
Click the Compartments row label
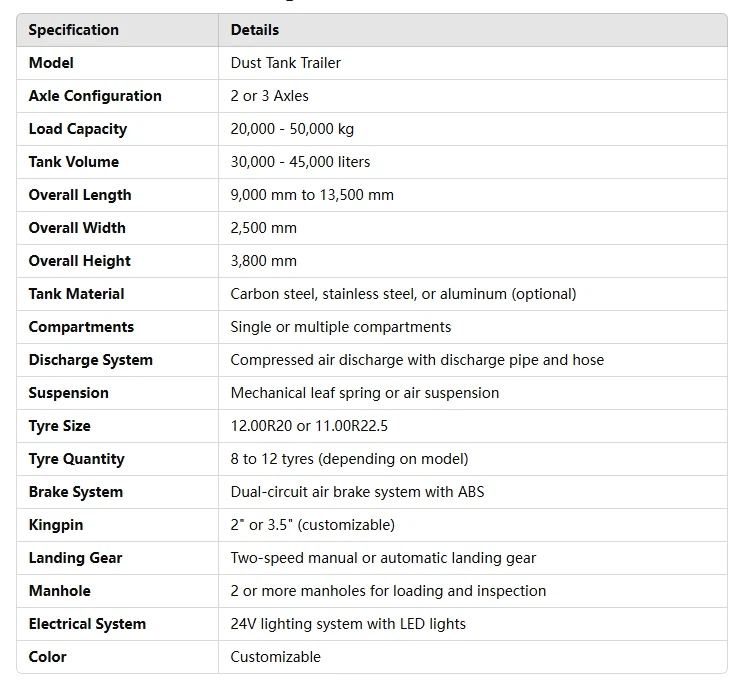coord(81,327)
